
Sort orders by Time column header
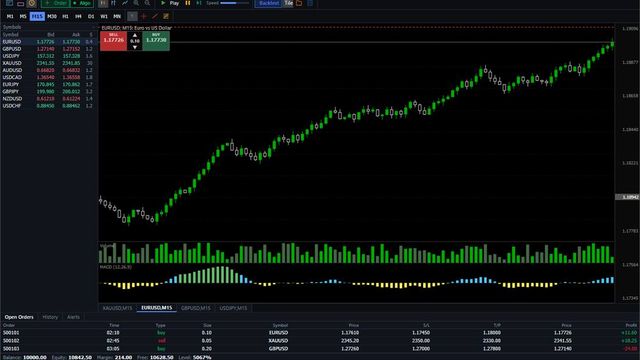pyautogui.click(x=114, y=325)
